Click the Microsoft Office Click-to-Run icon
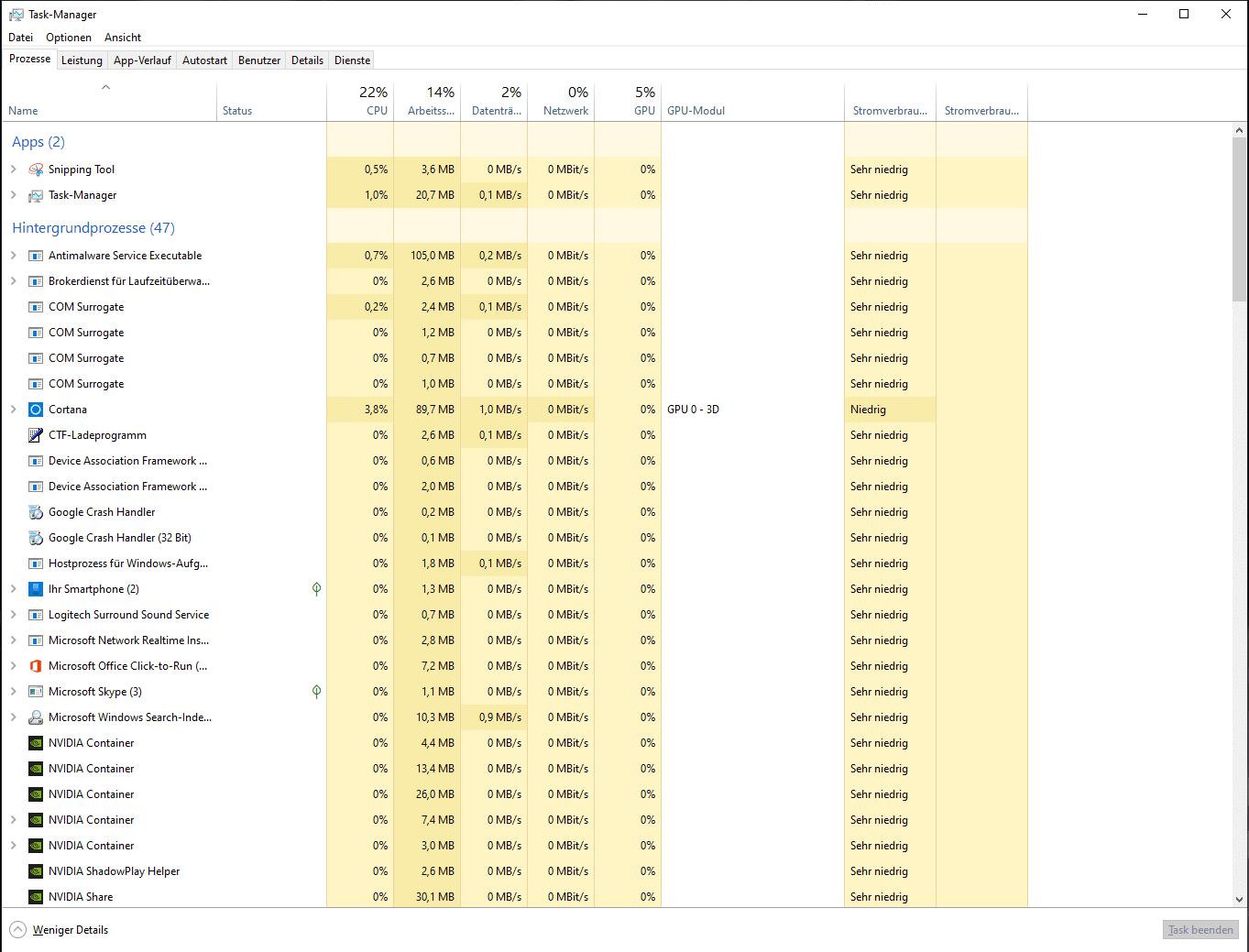 (x=36, y=666)
